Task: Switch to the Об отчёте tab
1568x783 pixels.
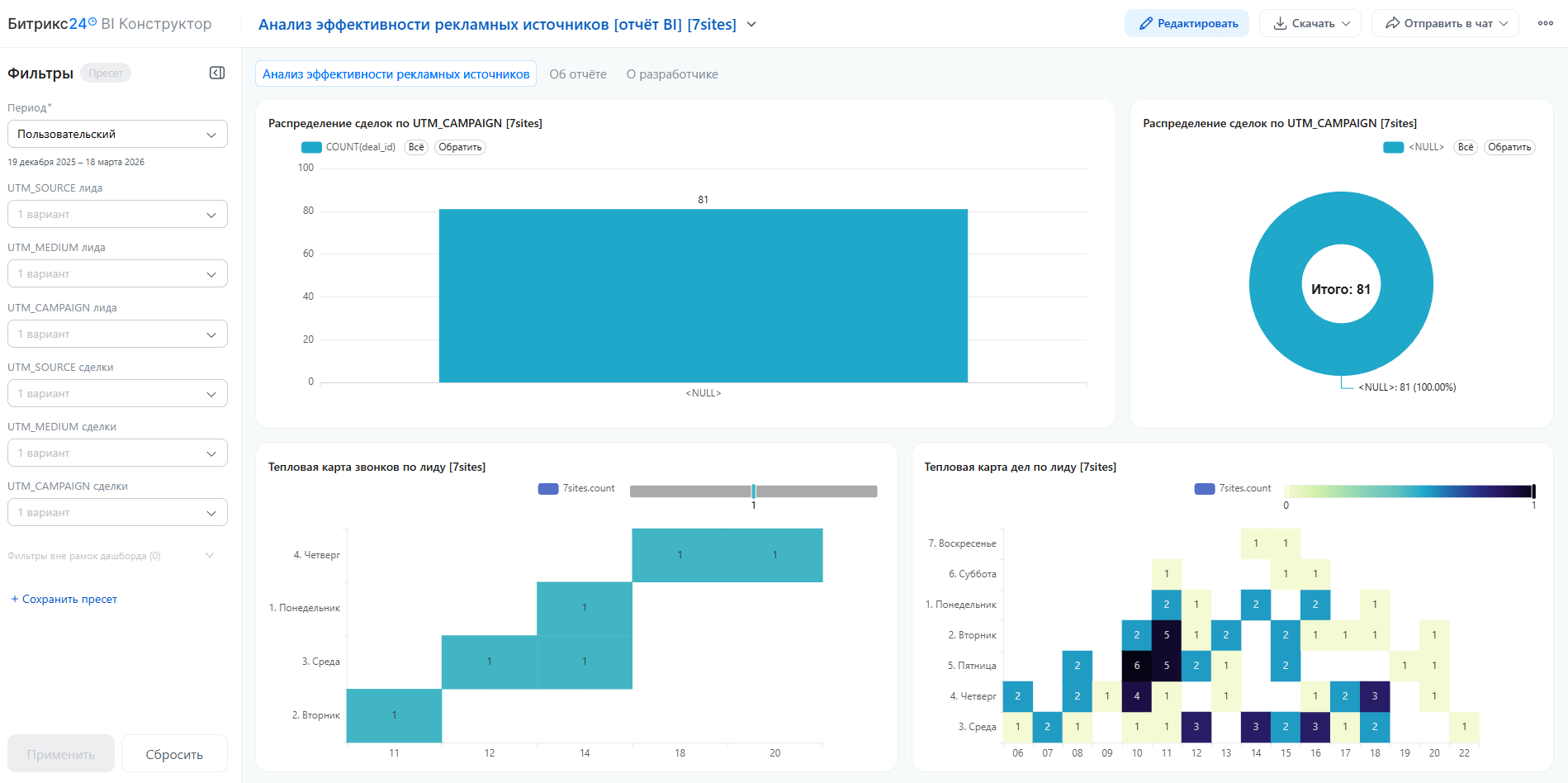Action: pyautogui.click(x=578, y=74)
